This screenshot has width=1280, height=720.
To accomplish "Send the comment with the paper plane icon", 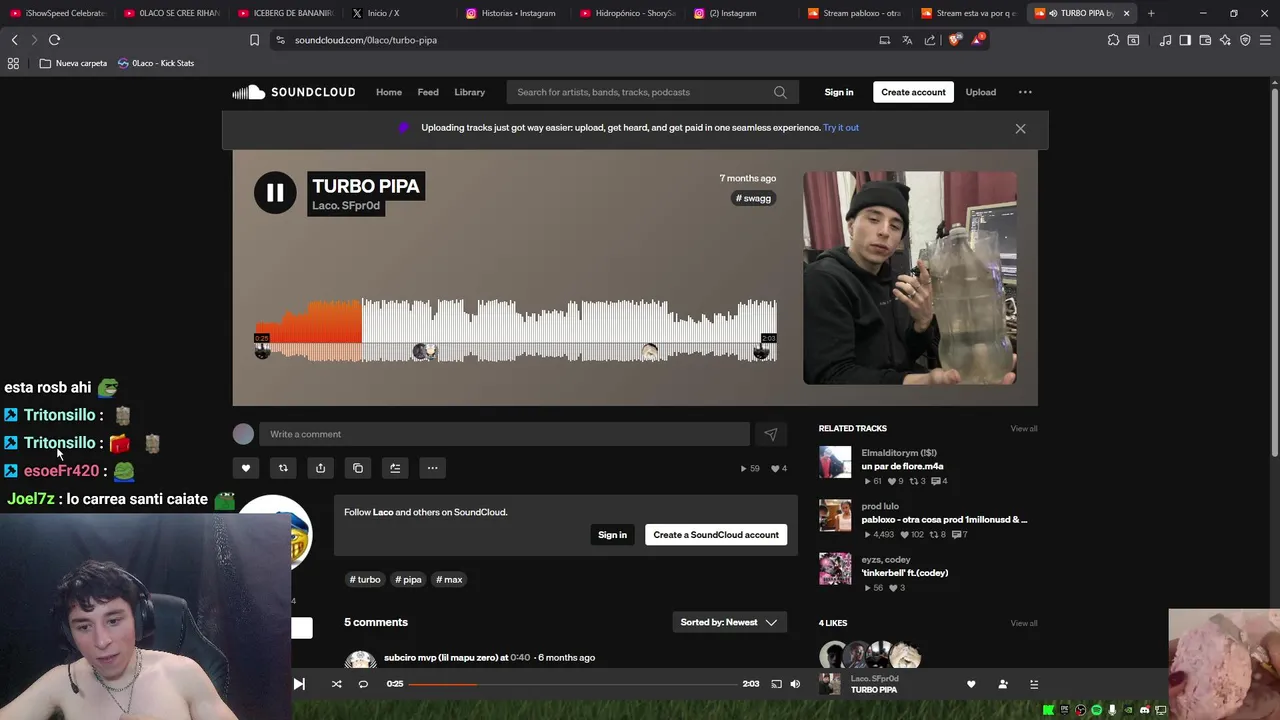I will pyautogui.click(x=770, y=434).
